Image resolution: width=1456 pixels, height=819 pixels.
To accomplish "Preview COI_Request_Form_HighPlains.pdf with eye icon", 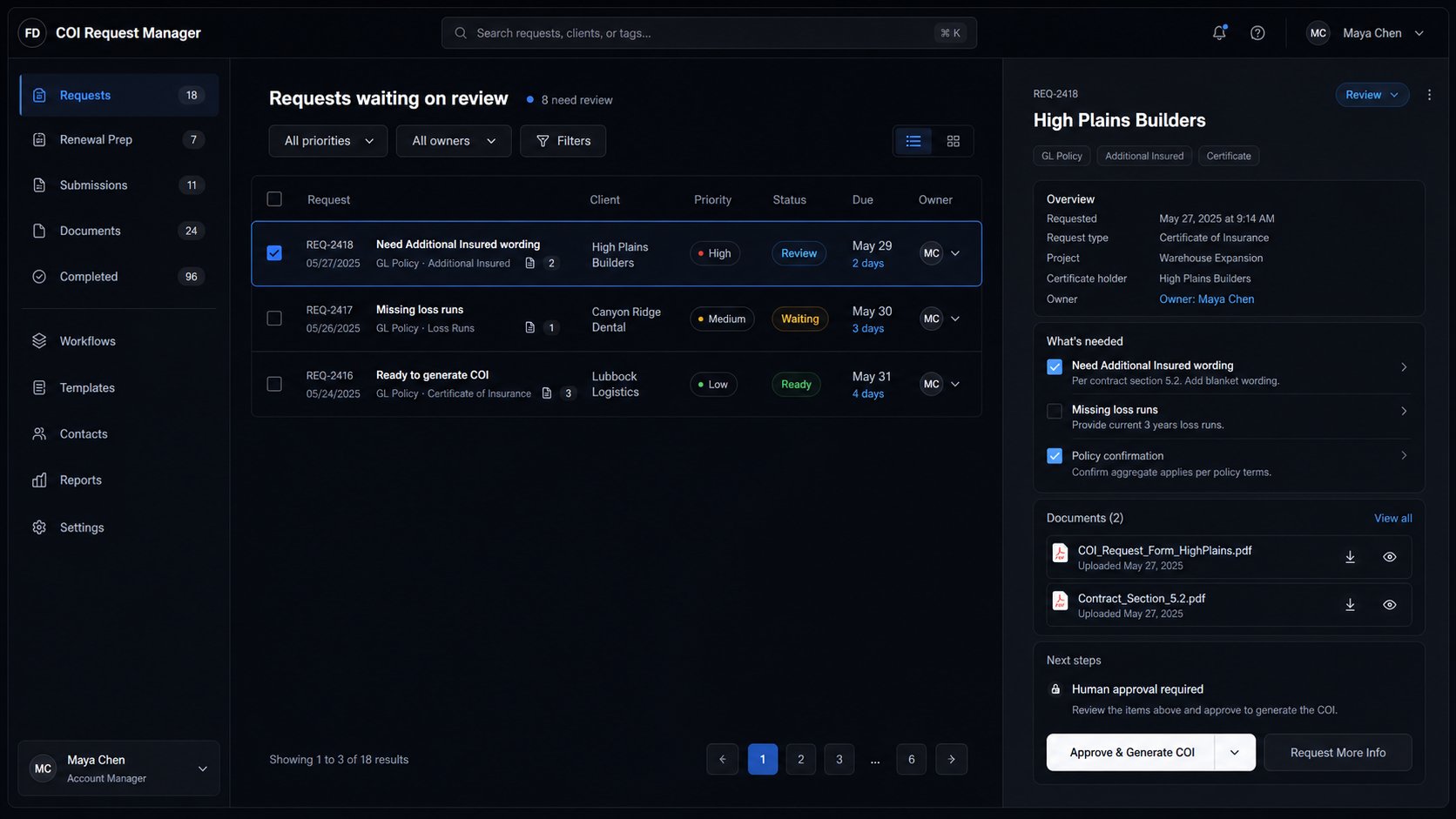I will (x=1390, y=557).
